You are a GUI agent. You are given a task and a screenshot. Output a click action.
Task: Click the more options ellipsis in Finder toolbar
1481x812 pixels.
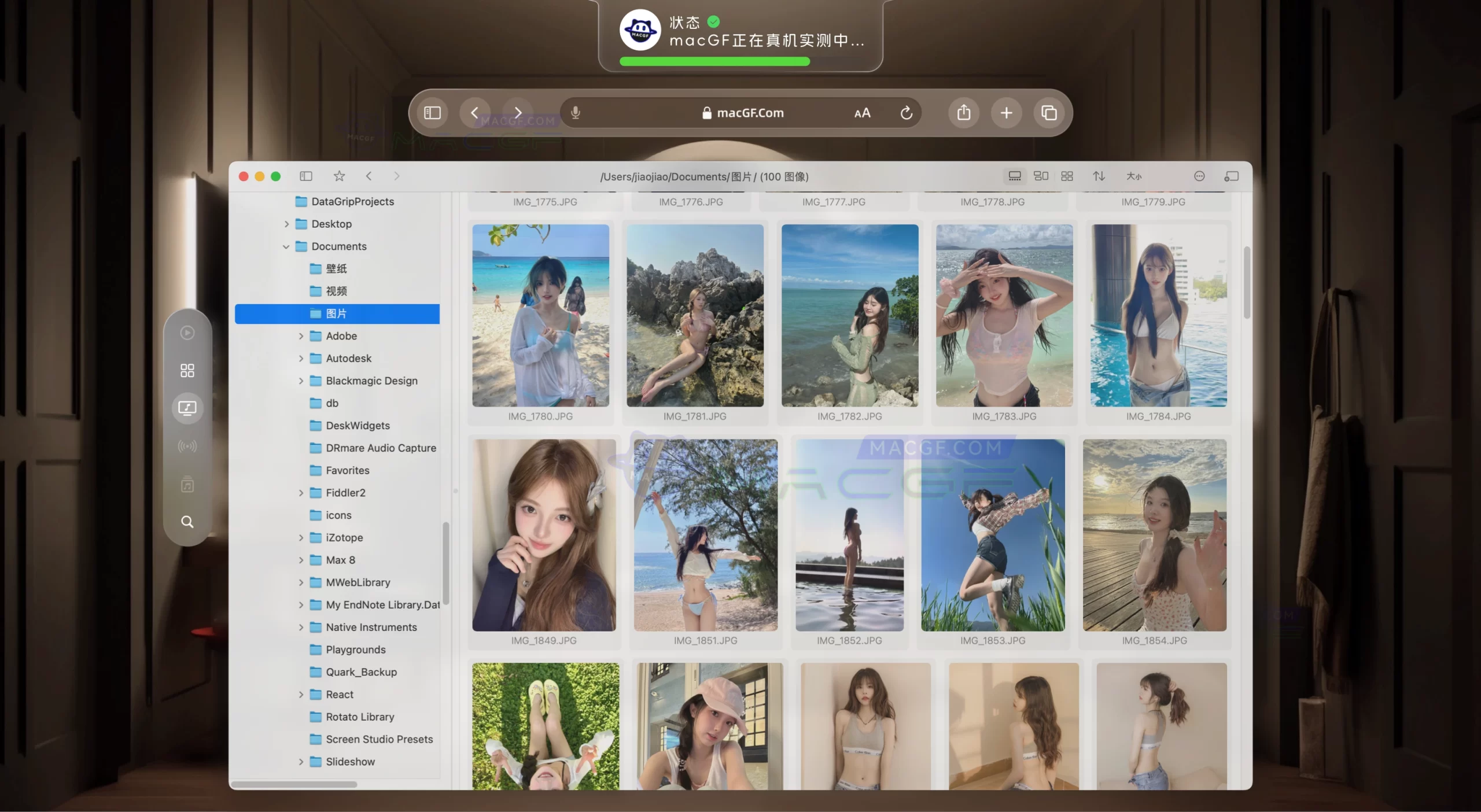click(x=1200, y=176)
